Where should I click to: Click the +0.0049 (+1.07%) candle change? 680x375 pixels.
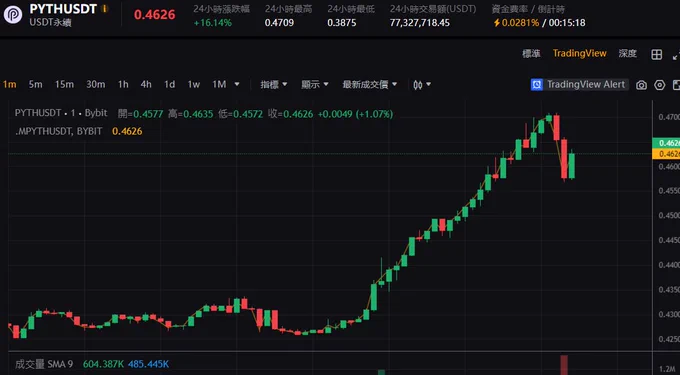click(355, 114)
